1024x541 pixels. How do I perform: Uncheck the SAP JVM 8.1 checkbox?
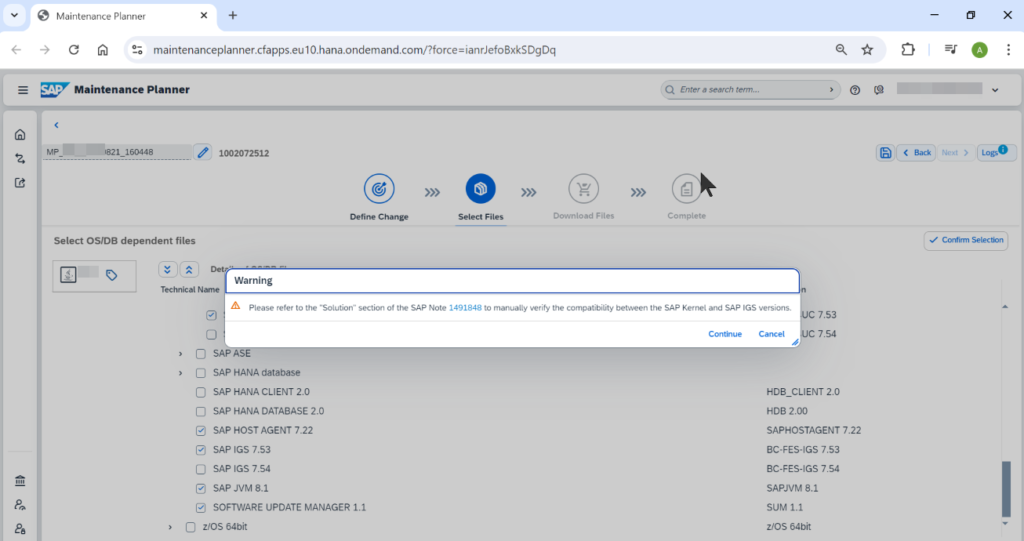tap(200, 488)
